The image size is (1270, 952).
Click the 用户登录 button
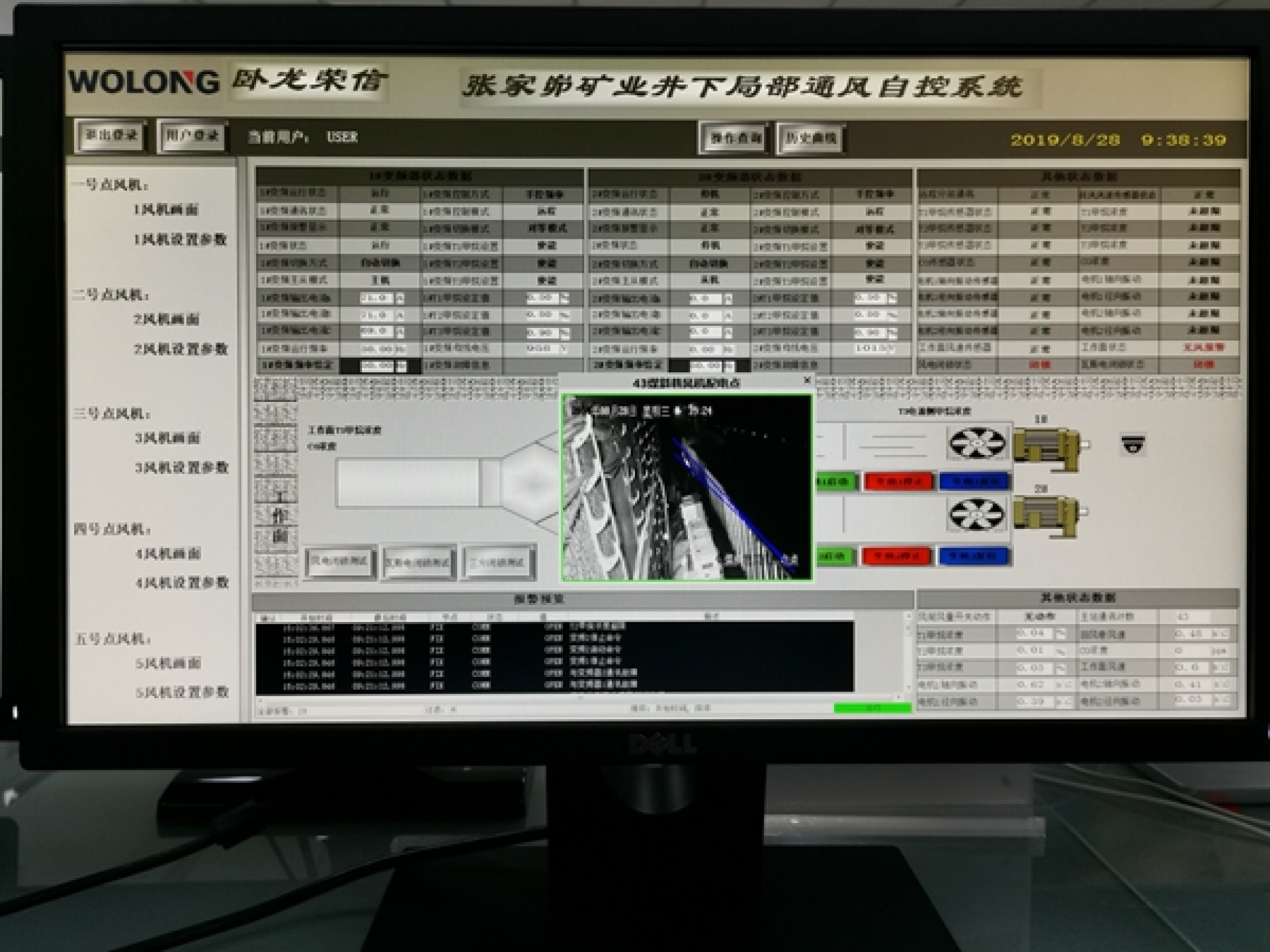[x=192, y=136]
